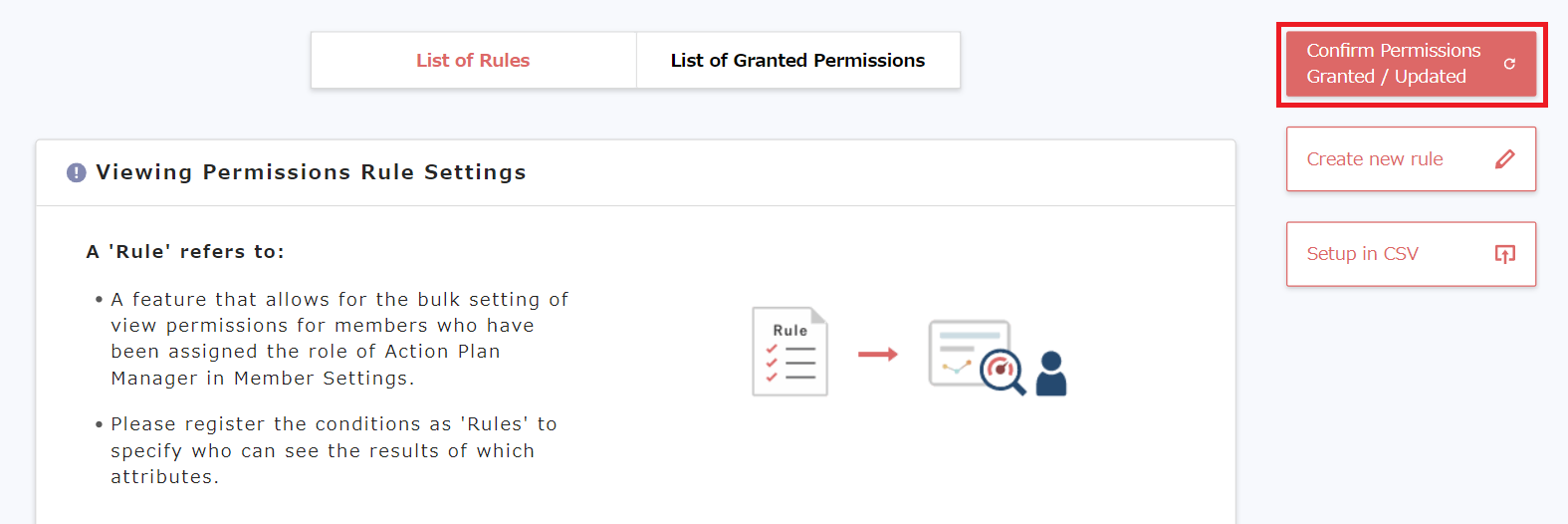Click the chart window illustration

coord(961,349)
